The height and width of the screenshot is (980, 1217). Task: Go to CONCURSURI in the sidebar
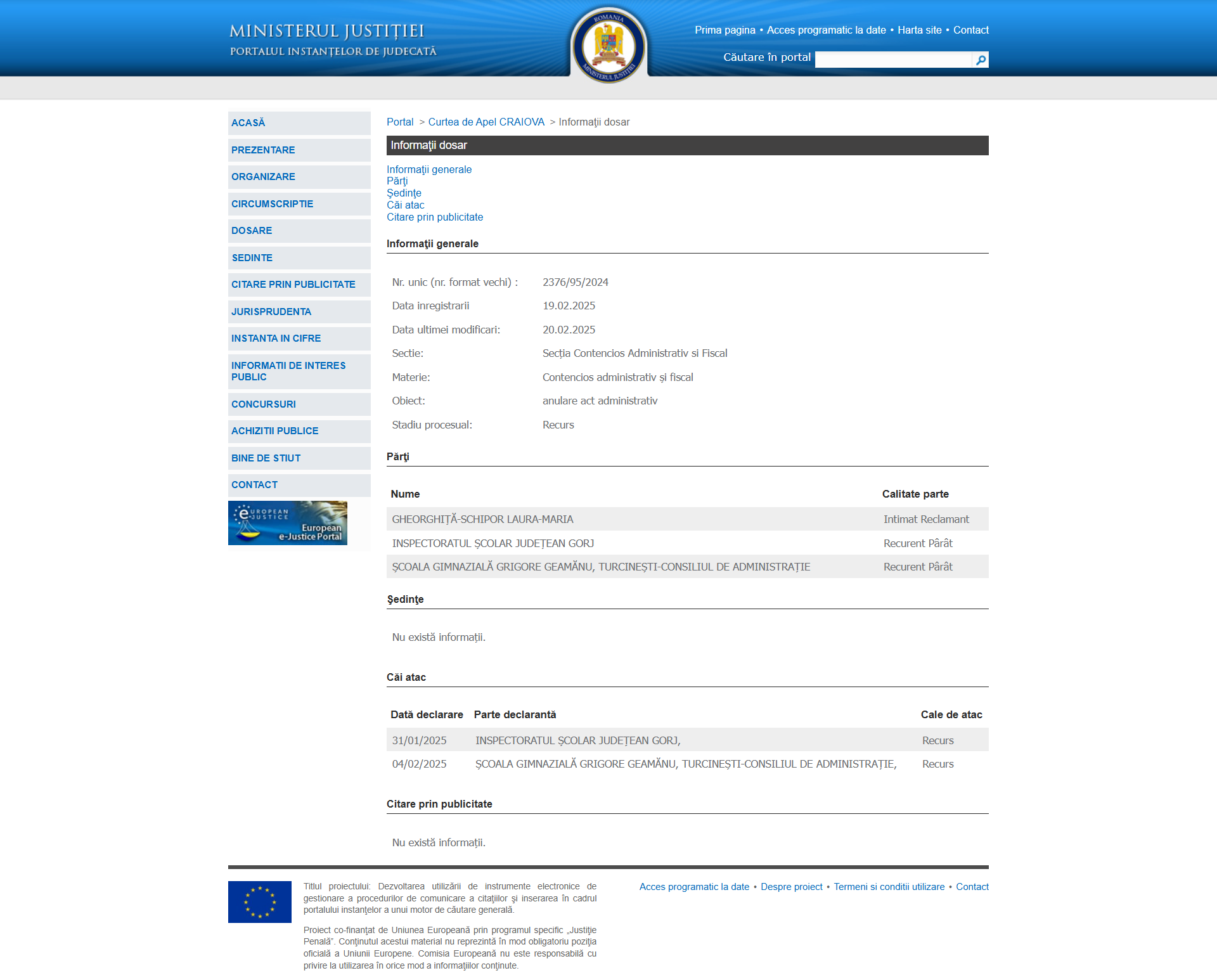[x=299, y=404]
